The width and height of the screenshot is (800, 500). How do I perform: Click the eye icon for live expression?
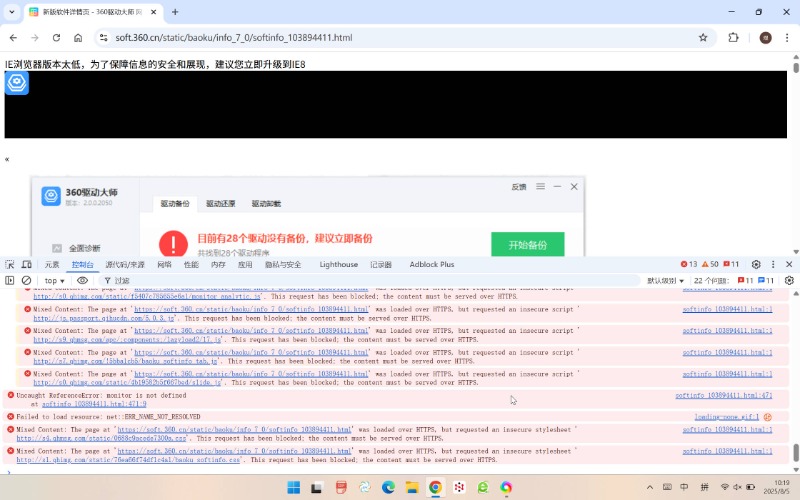pos(82,281)
